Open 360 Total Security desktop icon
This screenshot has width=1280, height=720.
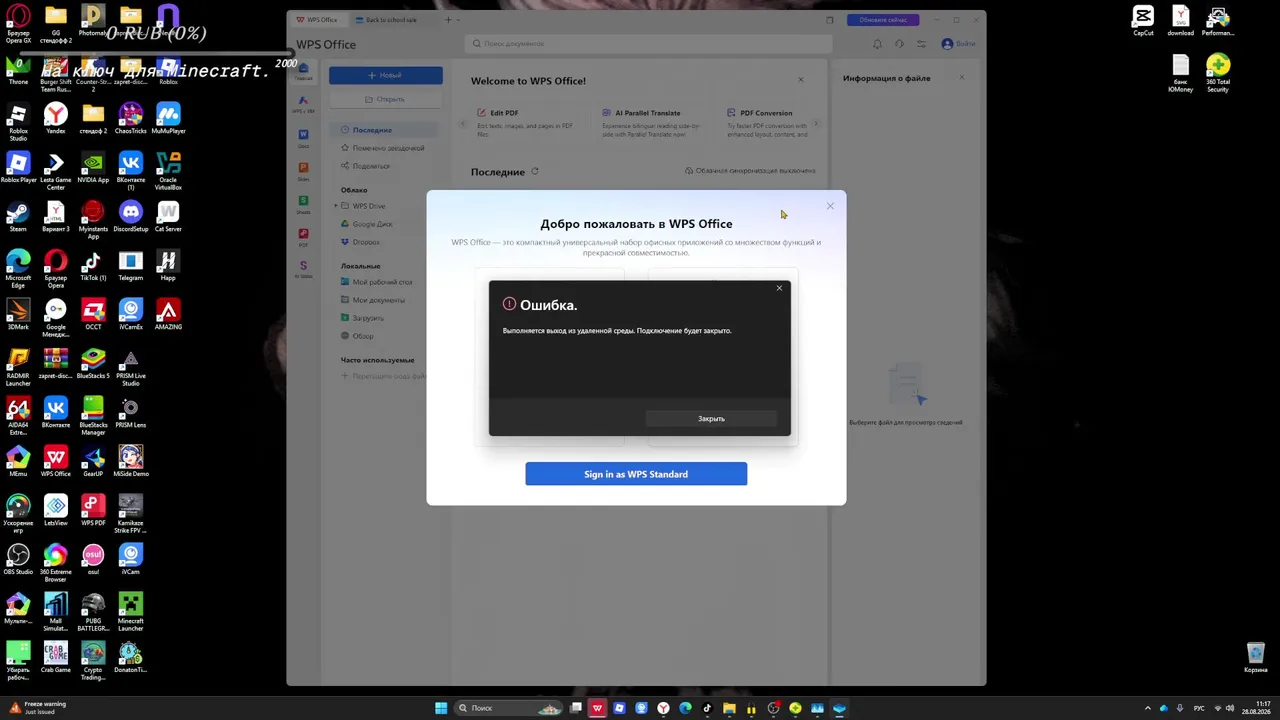[1218, 72]
